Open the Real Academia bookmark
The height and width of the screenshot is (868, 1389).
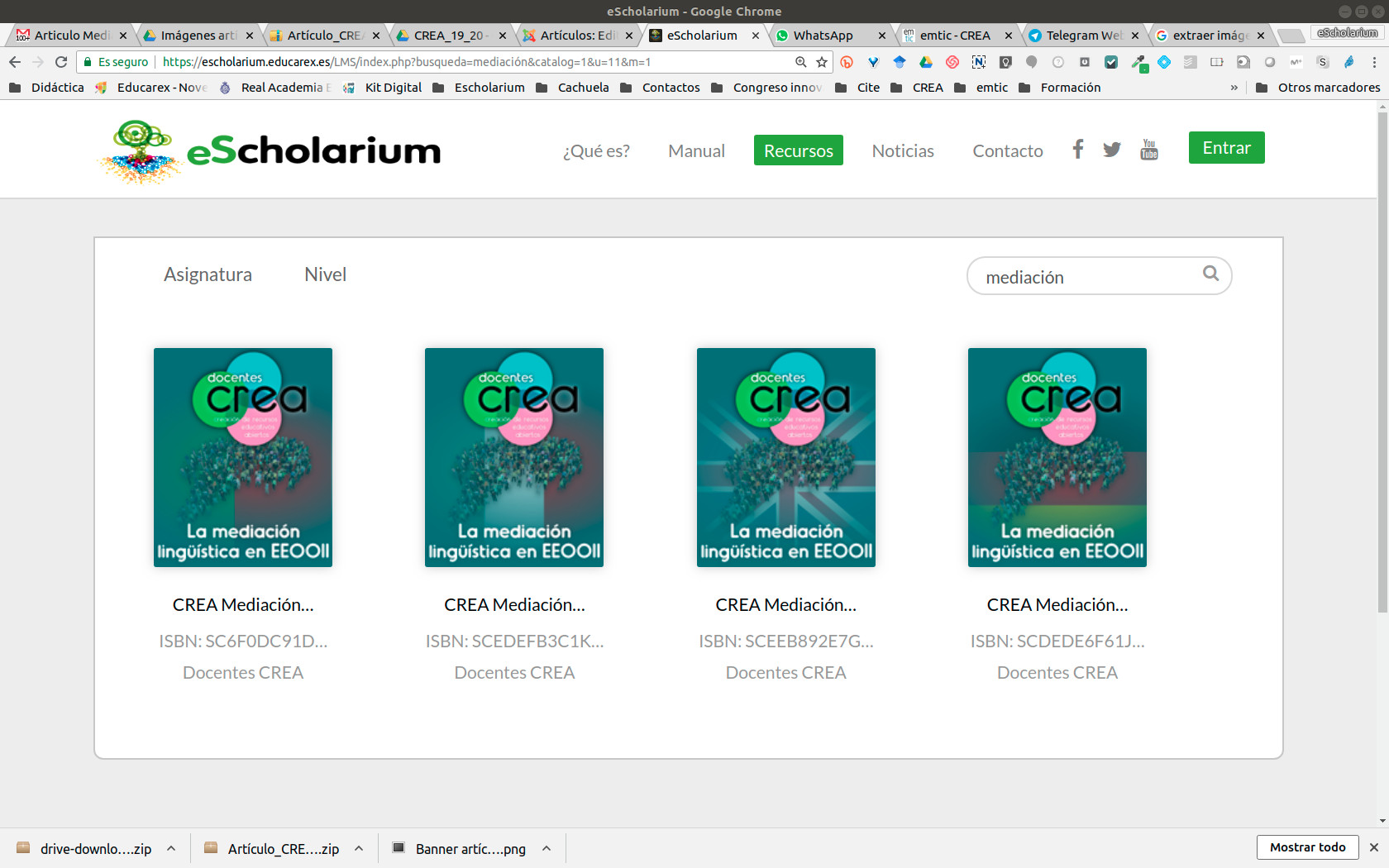274,88
